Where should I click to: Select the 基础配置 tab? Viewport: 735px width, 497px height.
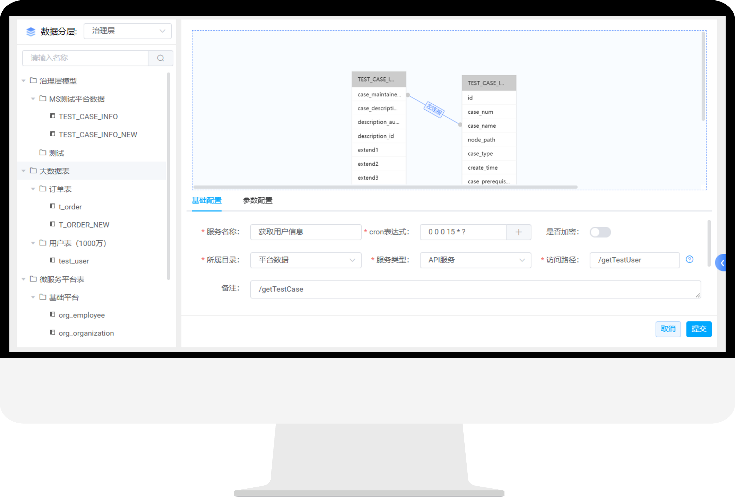click(x=206, y=201)
